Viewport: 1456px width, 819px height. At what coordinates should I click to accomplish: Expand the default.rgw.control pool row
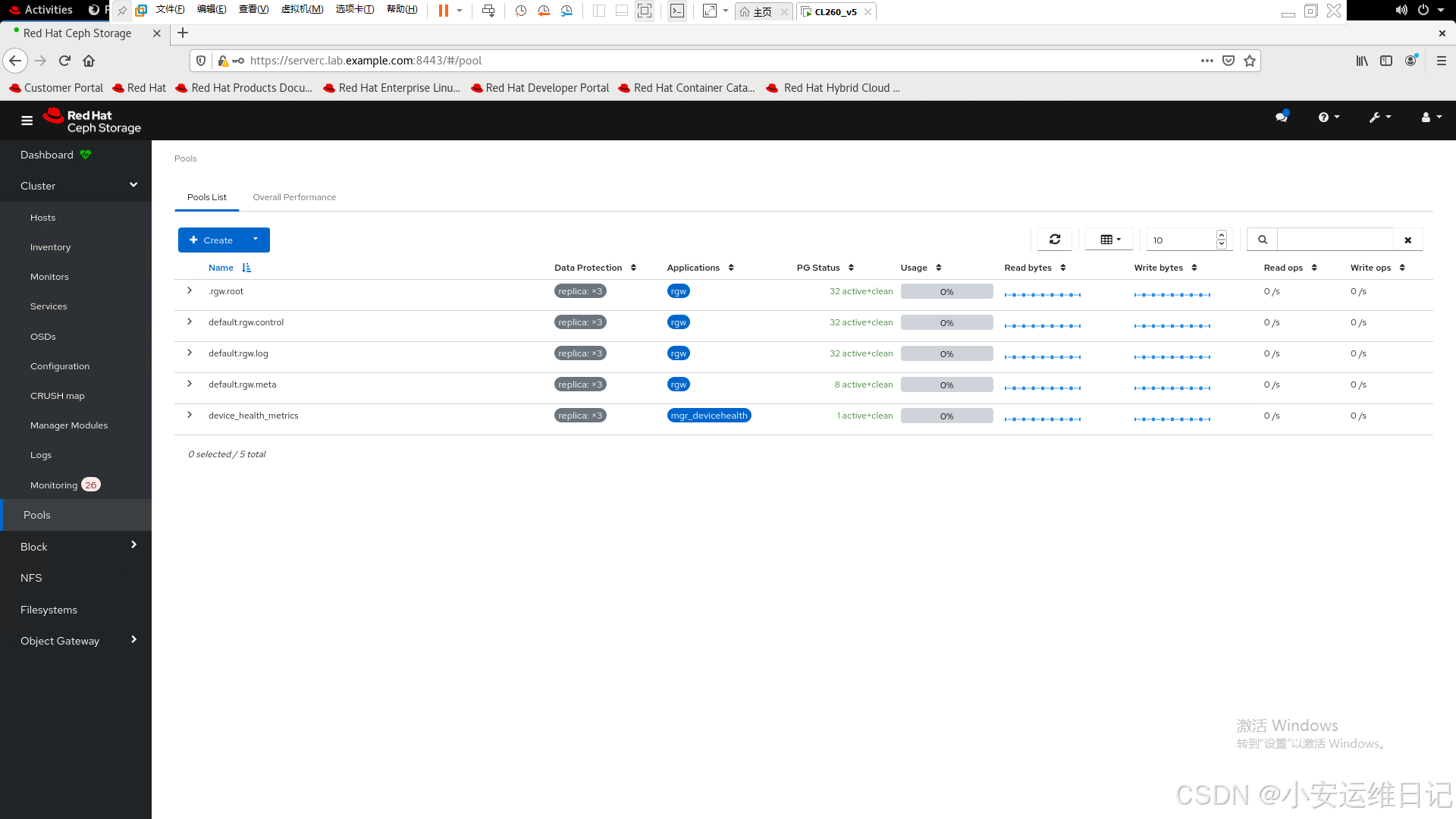pos(190,322)
